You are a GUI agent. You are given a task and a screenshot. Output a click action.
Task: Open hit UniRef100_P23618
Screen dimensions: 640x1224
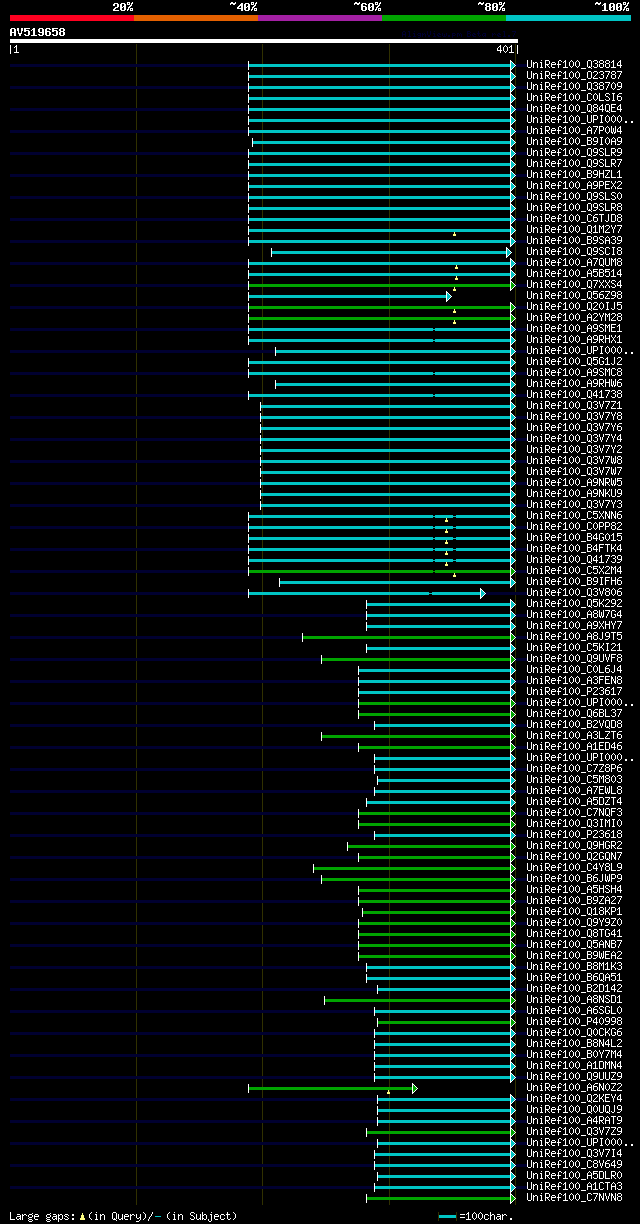(574, 835)
